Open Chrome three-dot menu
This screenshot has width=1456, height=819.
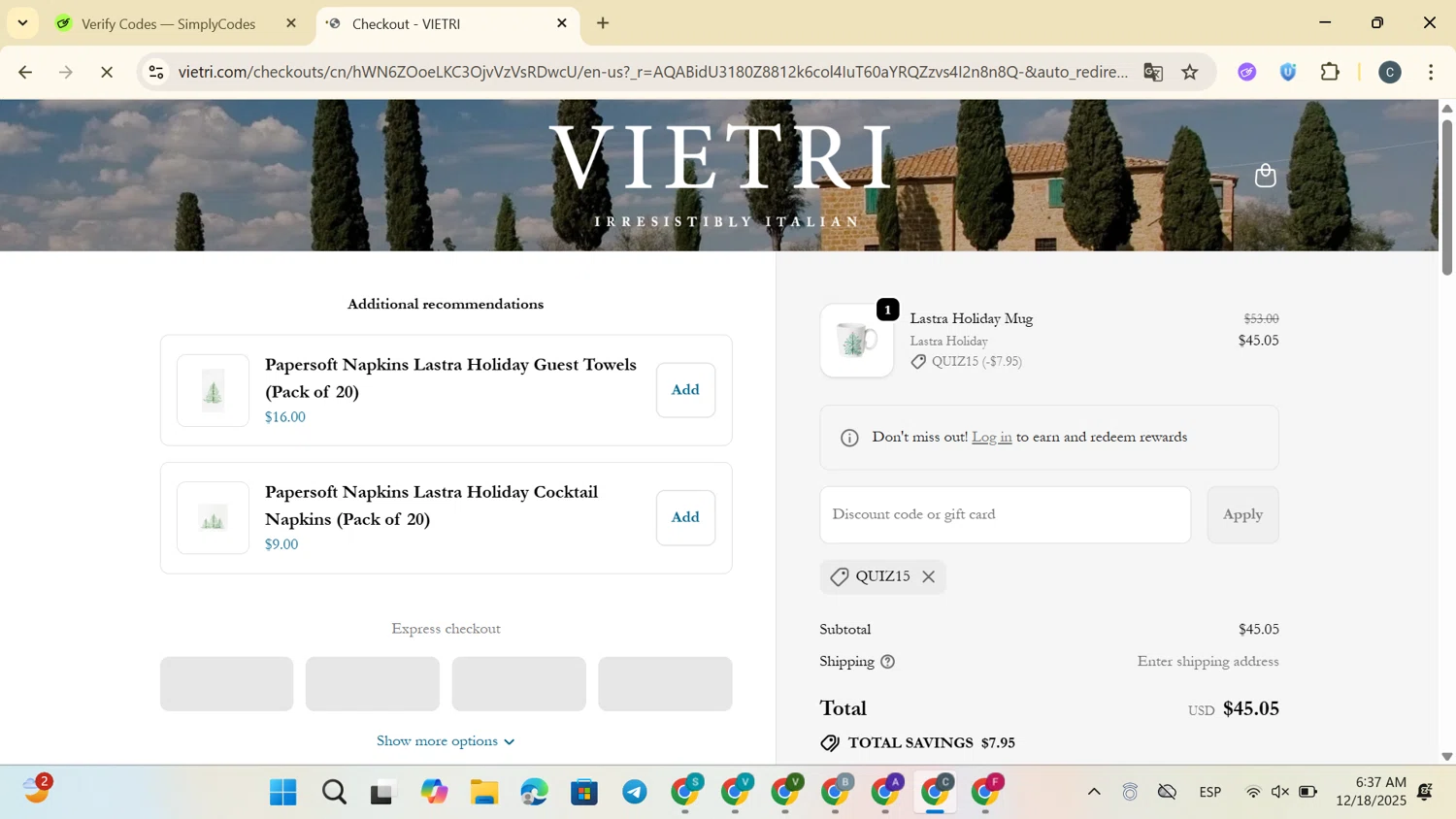1431,73
